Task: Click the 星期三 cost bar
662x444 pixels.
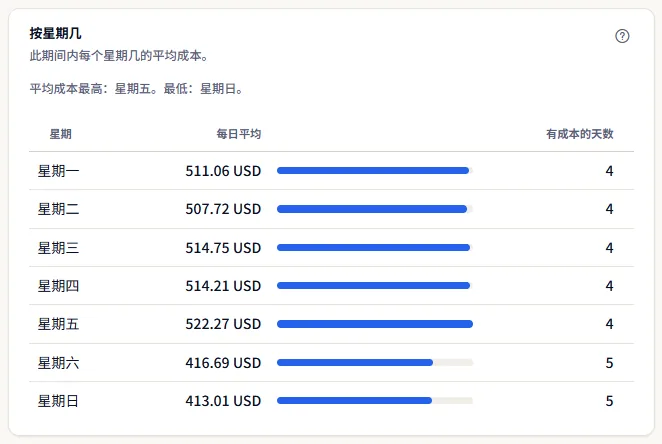Action: (375, 247)
